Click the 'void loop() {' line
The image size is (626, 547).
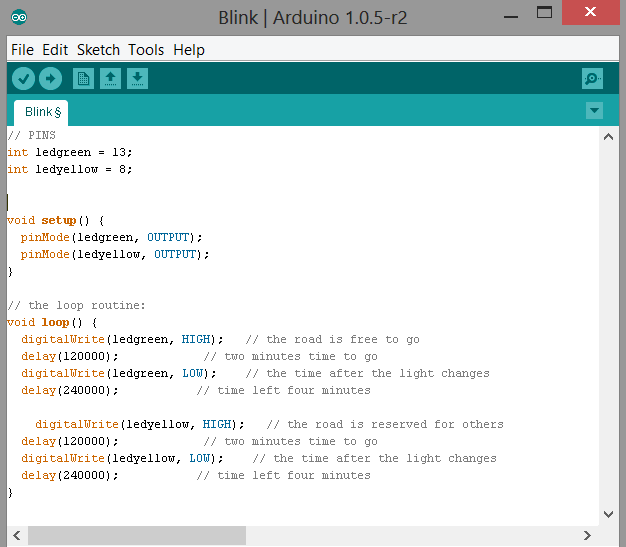(x=52, y=323)
